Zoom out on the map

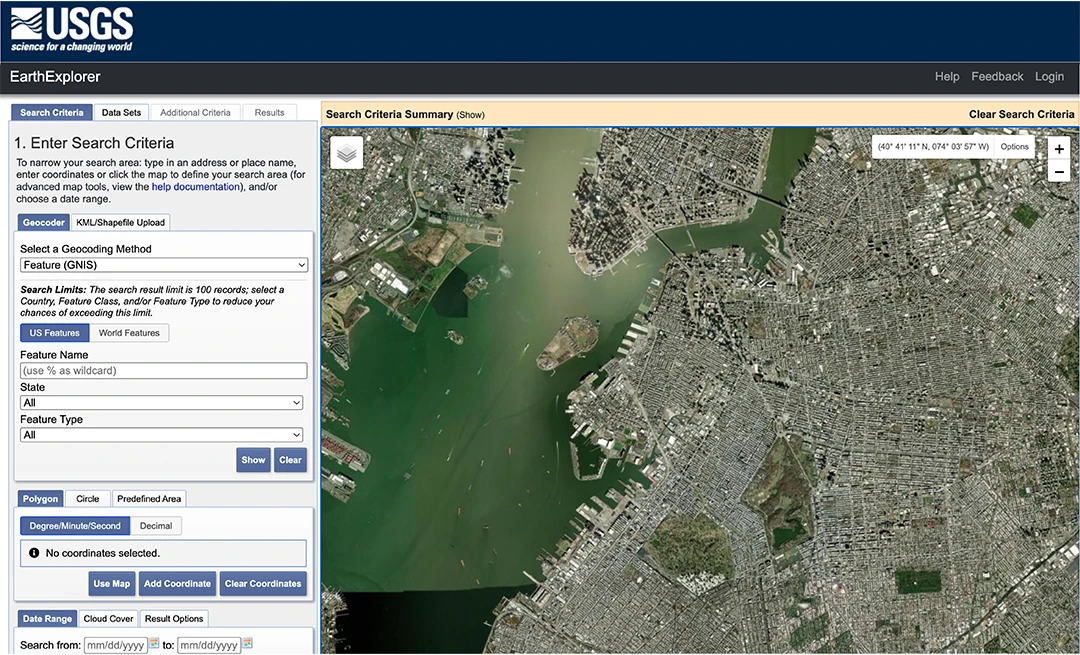pyautogui.click(x=1060, y=172)
